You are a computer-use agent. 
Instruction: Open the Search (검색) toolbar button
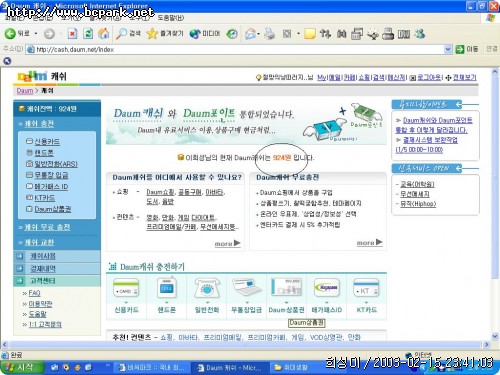(x=128, y=33)
